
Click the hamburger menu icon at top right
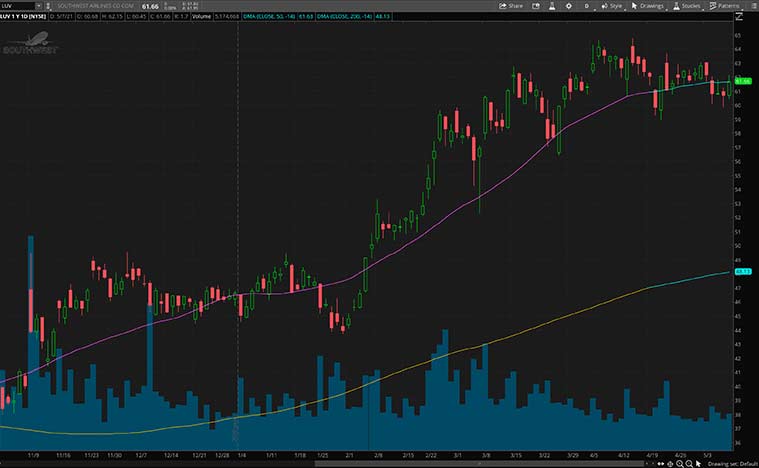point(750,6)
